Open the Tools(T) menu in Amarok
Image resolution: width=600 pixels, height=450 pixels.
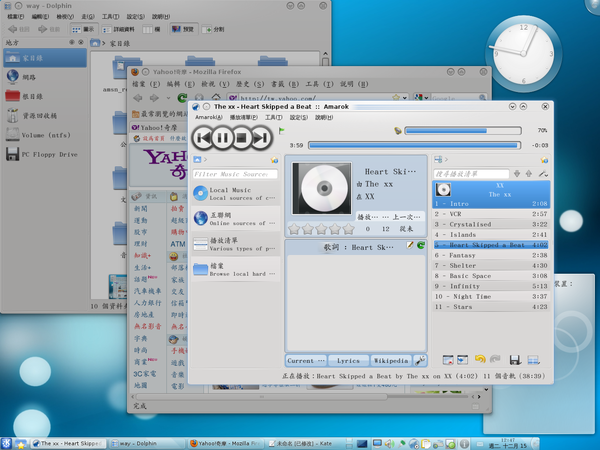[x=274, y=117]
